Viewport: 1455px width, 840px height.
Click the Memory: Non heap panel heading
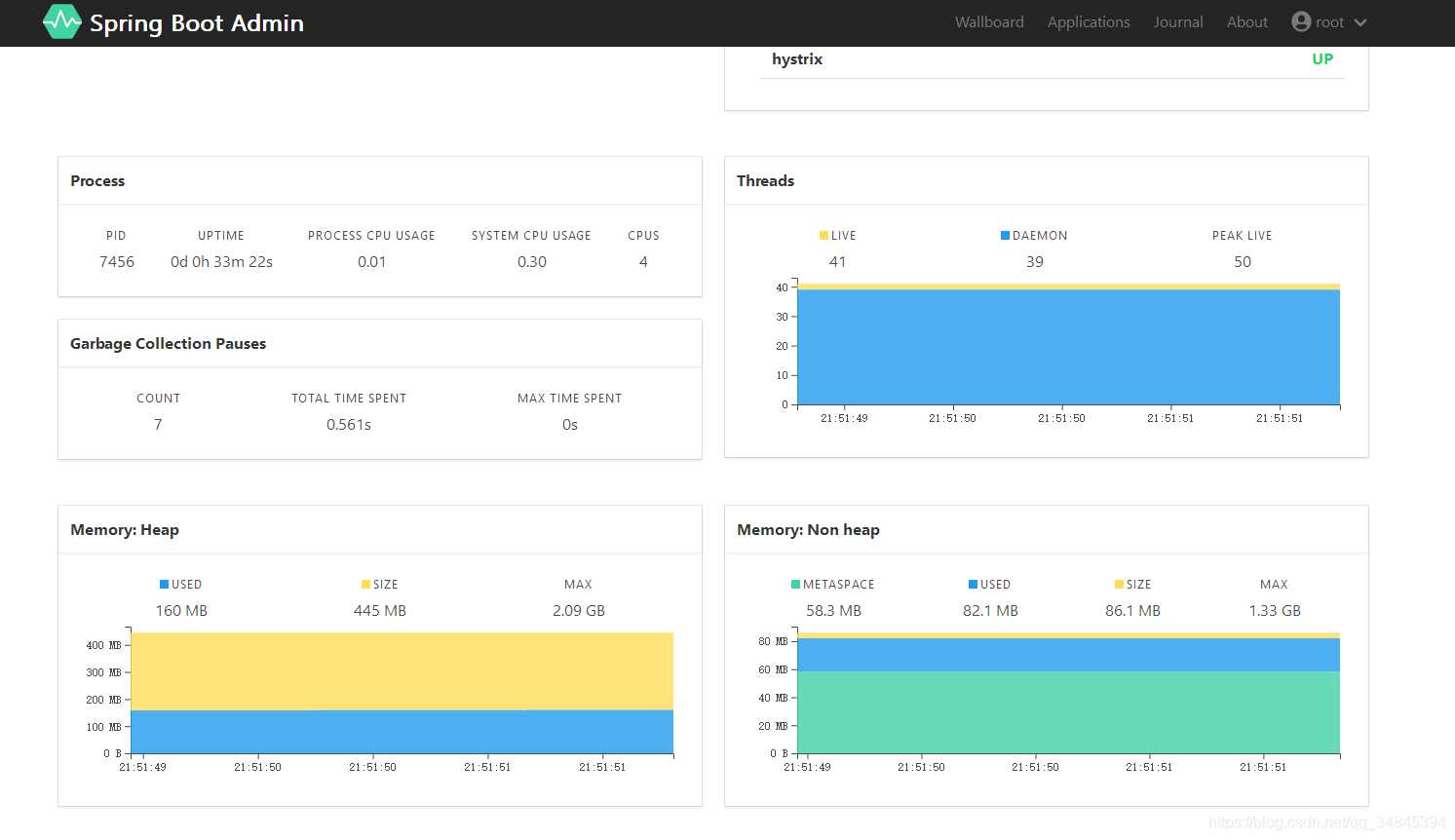[808, 530]
